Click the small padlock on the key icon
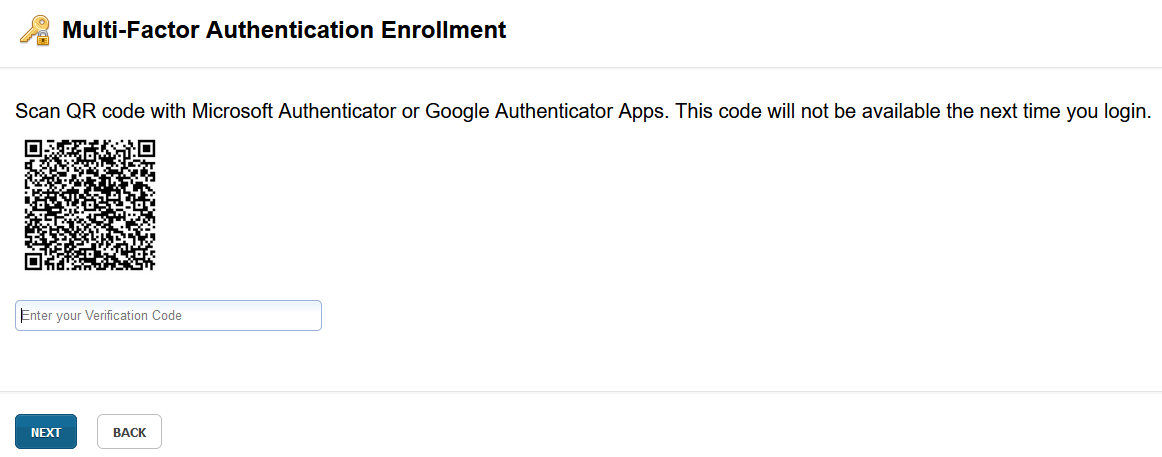The height and width of the screenshot is (457, 1162). pos(43,38)
